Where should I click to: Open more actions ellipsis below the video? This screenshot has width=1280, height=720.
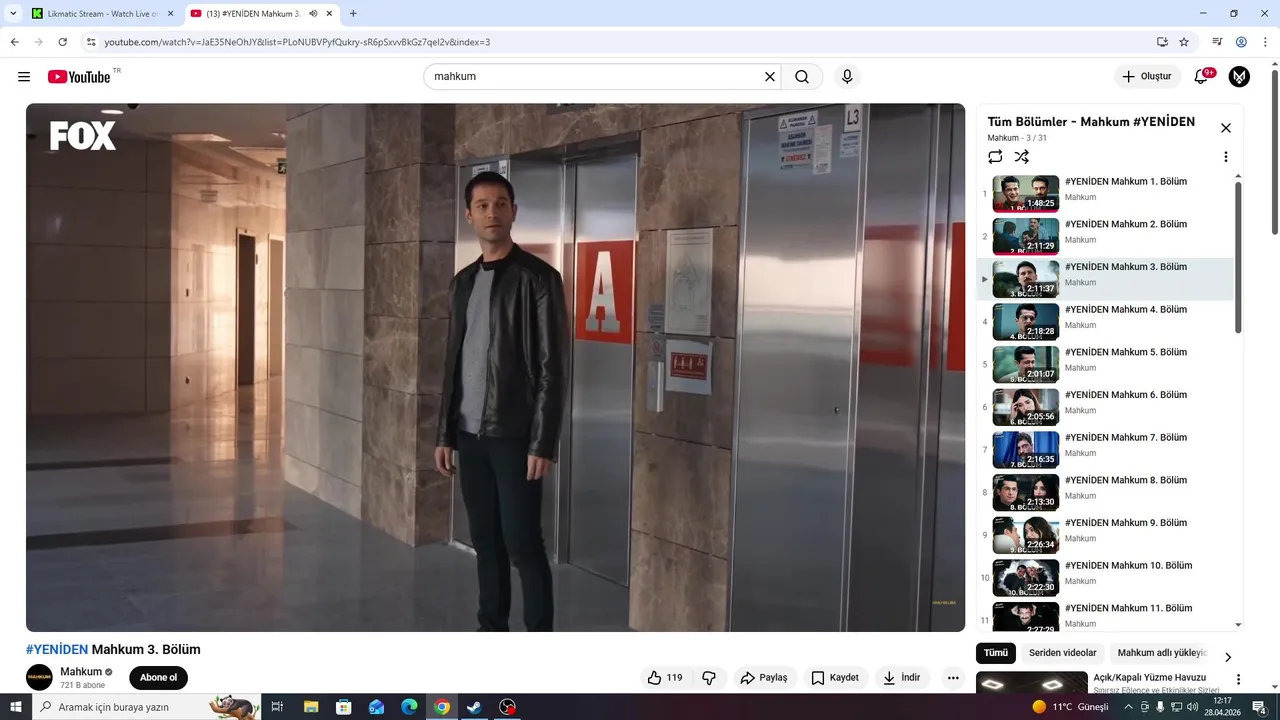tap(953, 678)
